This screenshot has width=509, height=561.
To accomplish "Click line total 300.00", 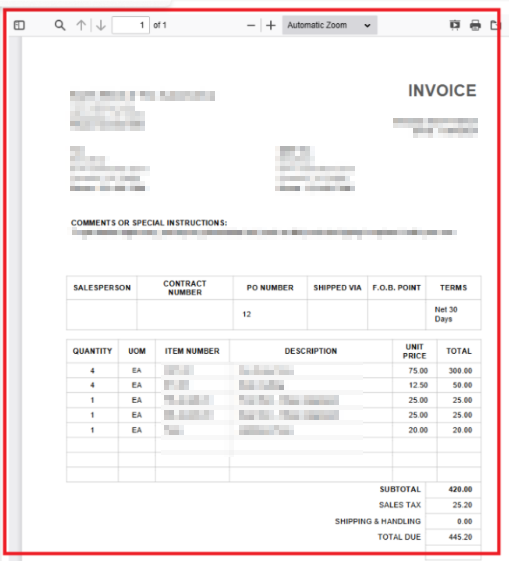I will point(460,371).
